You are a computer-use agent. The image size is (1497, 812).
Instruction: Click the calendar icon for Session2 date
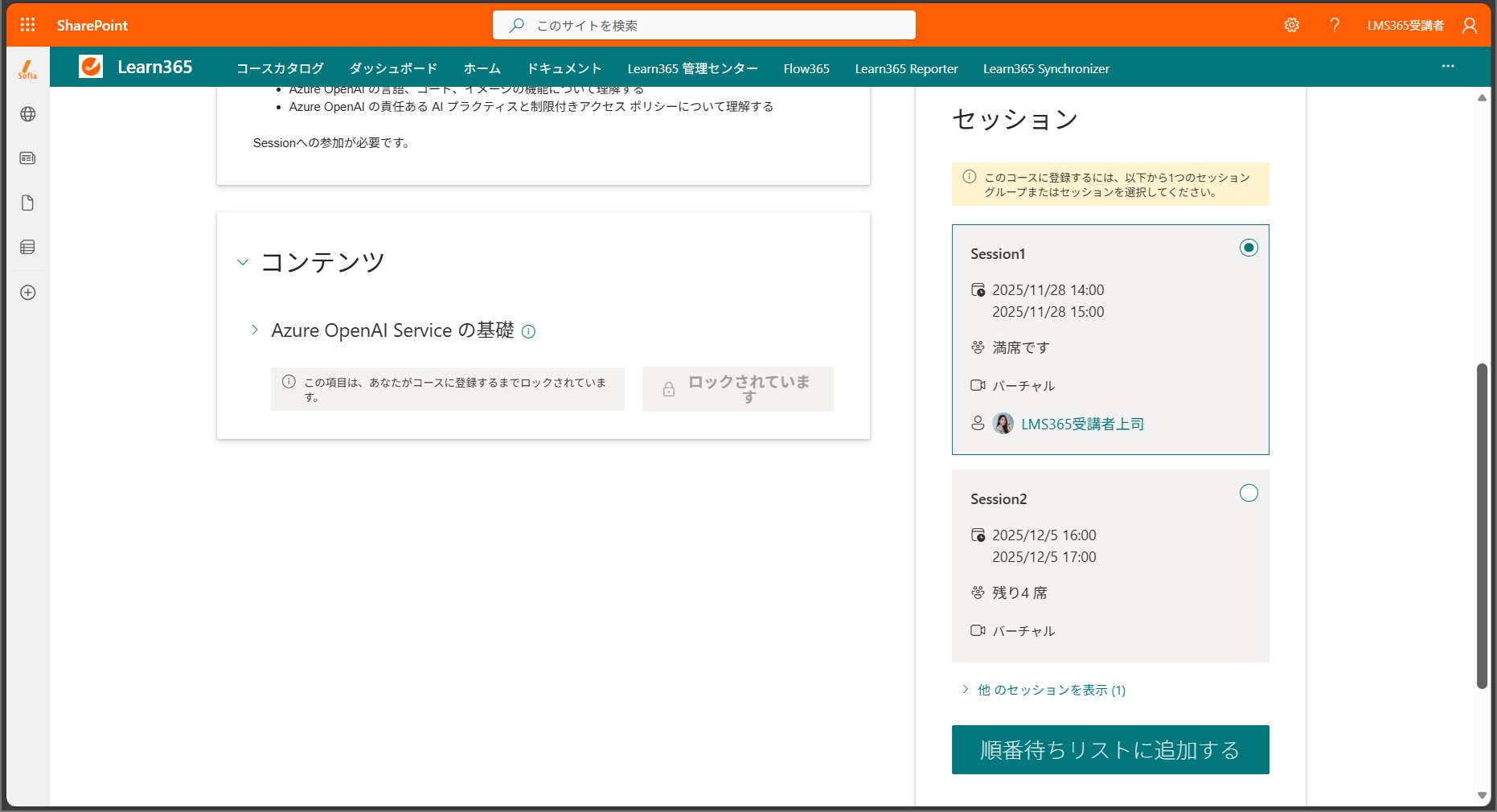978,535
